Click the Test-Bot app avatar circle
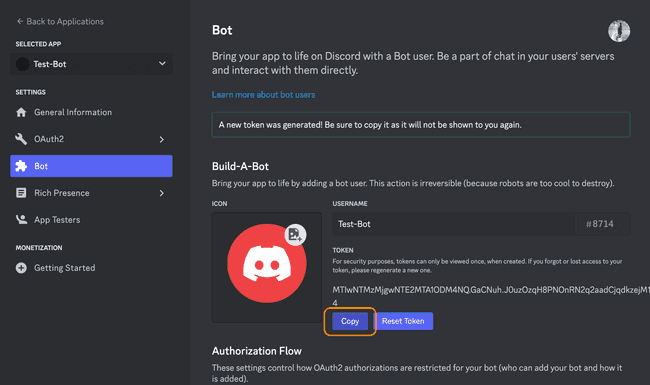The height and width of the screenshot is (385, 650). [x=22, y=64]
